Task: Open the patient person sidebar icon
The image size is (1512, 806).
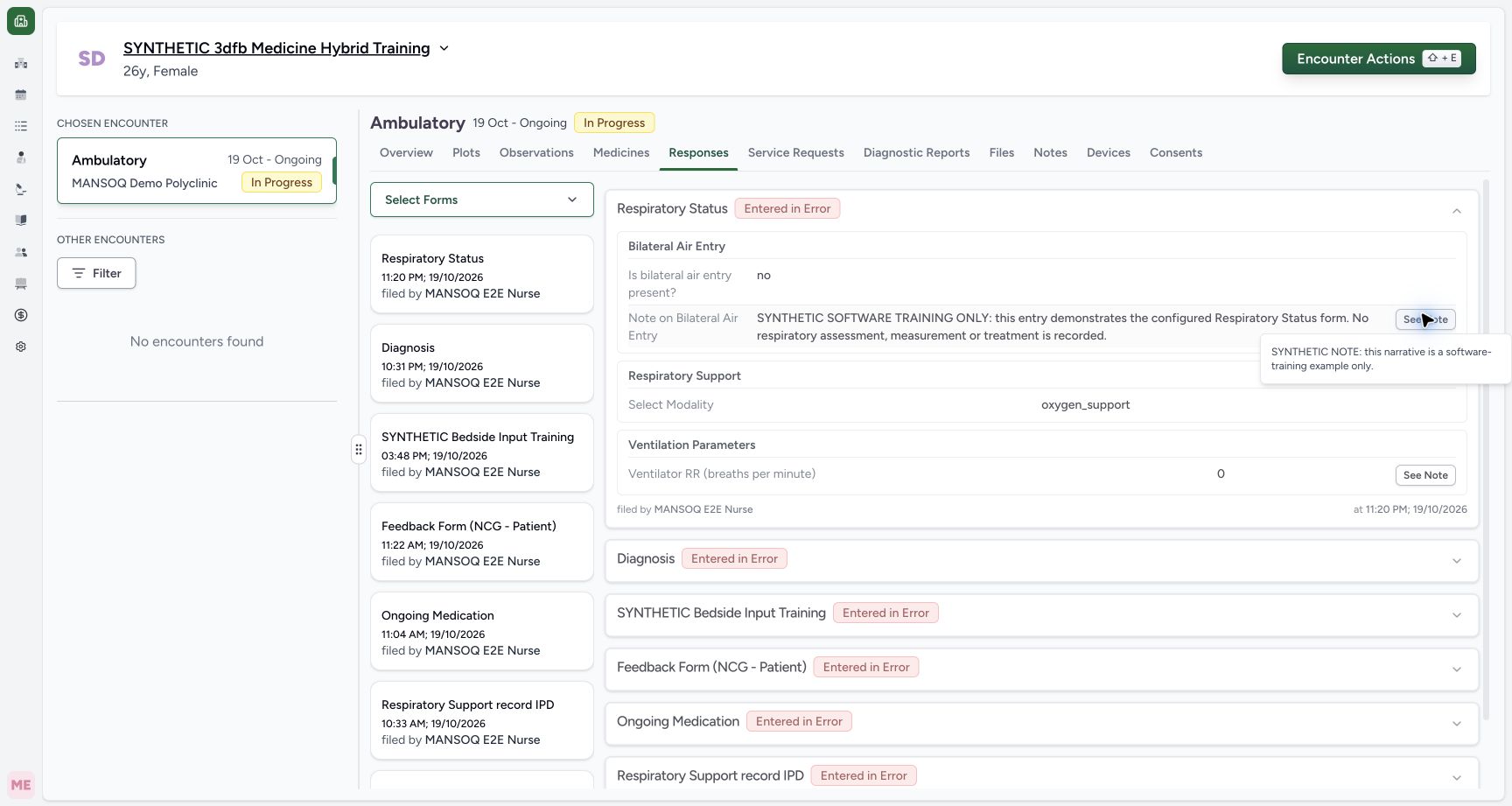Action: pyautogui.click(x=21, y=158)
